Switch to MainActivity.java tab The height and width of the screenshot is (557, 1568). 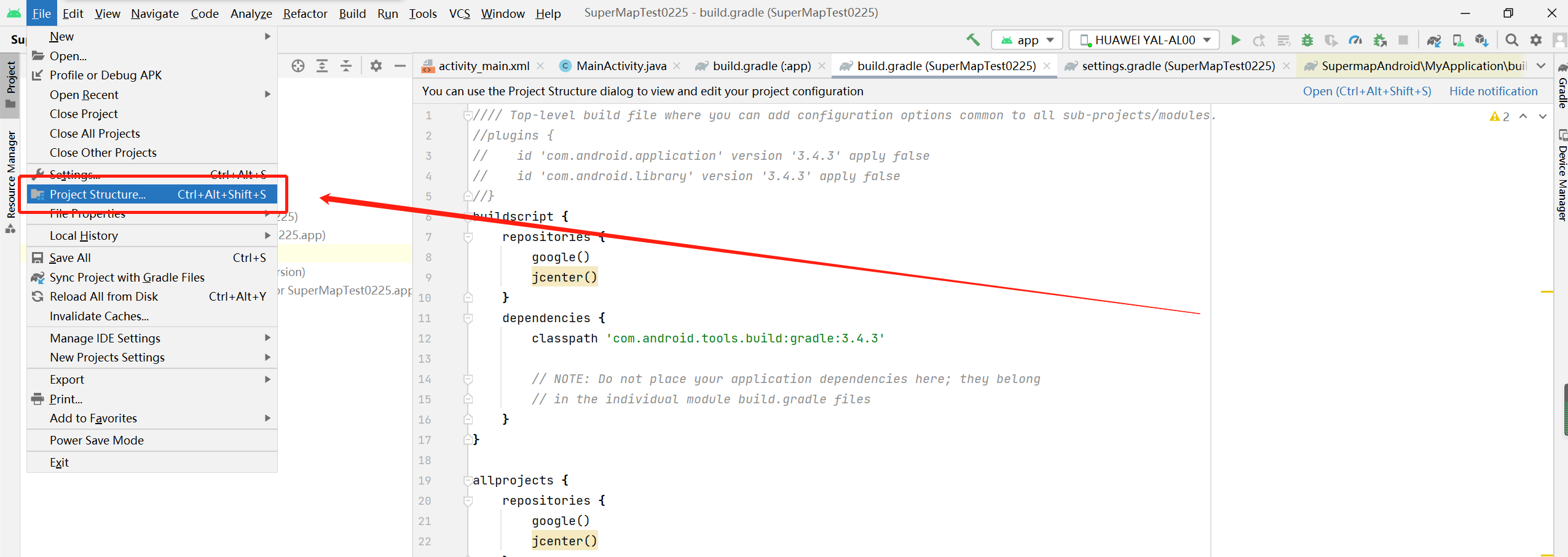tap(621, 66)
